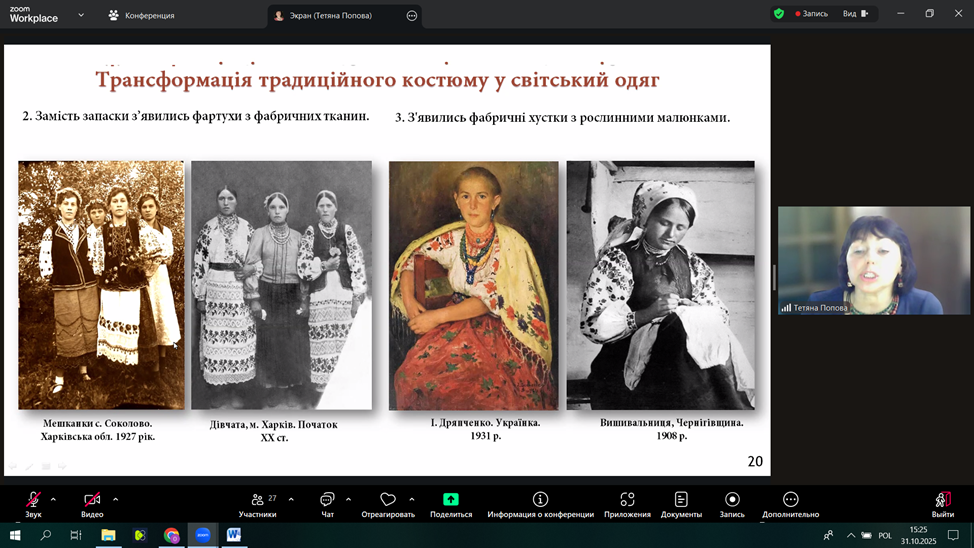Toggle recording with the Record button
The width and height of the screenshot is (974, 548).
(732, 504)
